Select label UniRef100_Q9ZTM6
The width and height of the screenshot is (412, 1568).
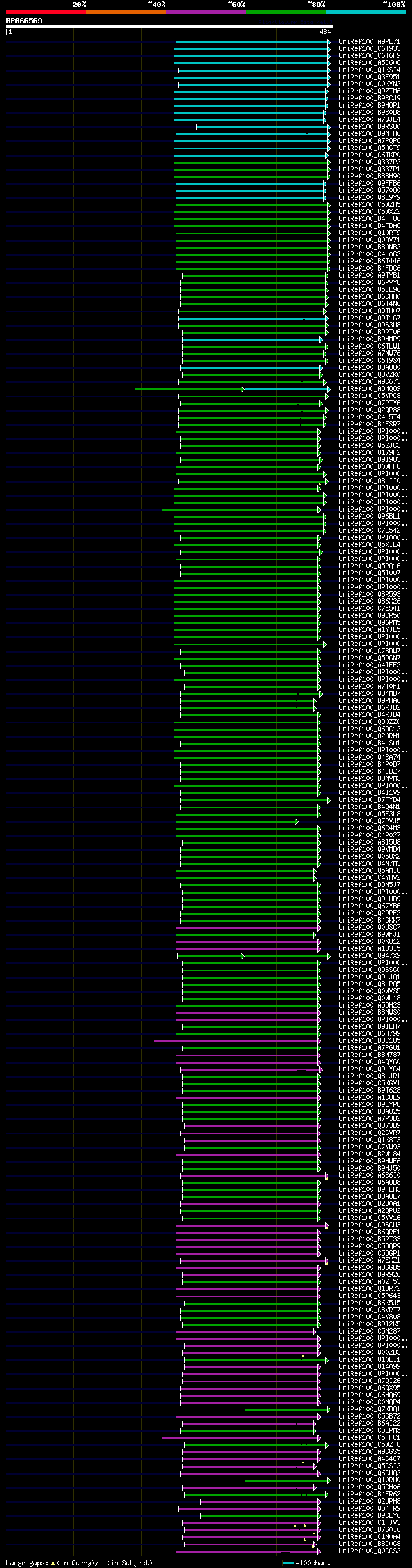click(x=370, y=91)
